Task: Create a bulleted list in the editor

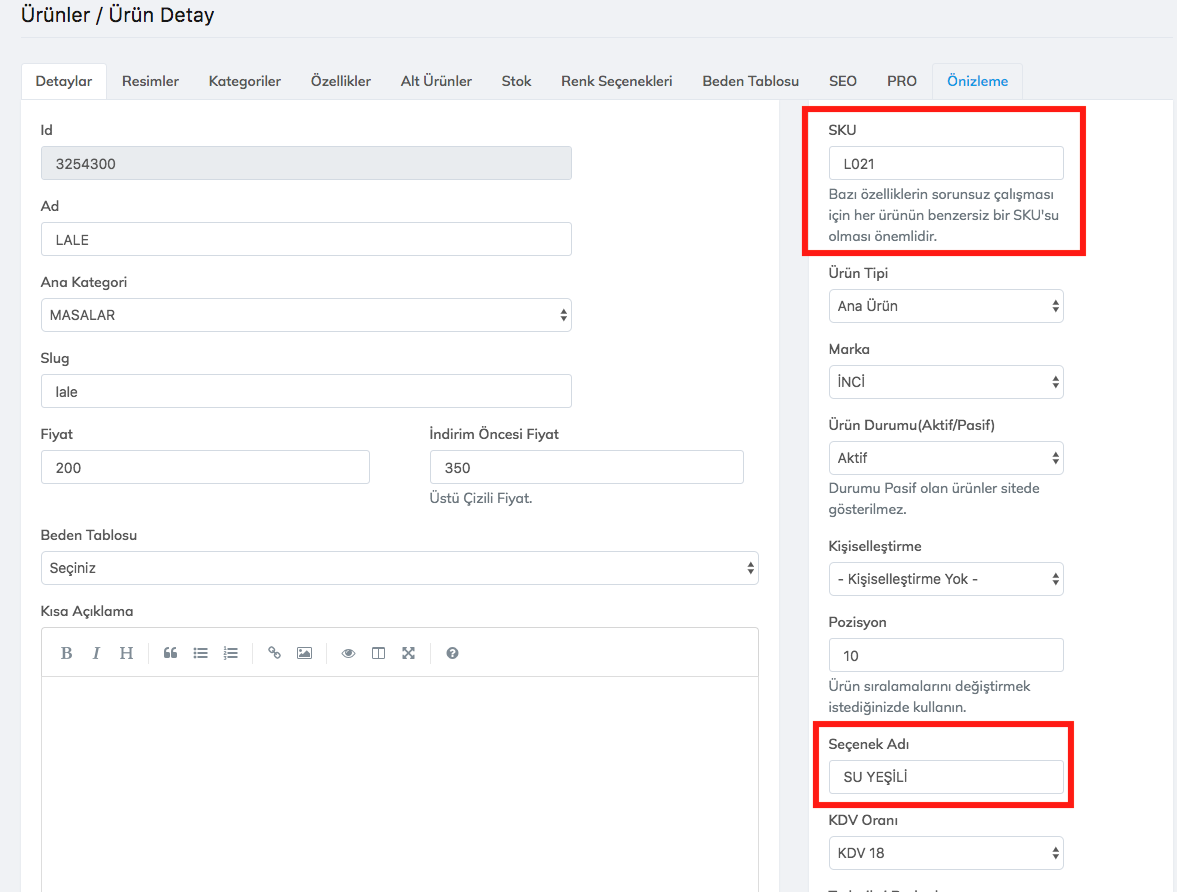Action: tap(200, 653)
